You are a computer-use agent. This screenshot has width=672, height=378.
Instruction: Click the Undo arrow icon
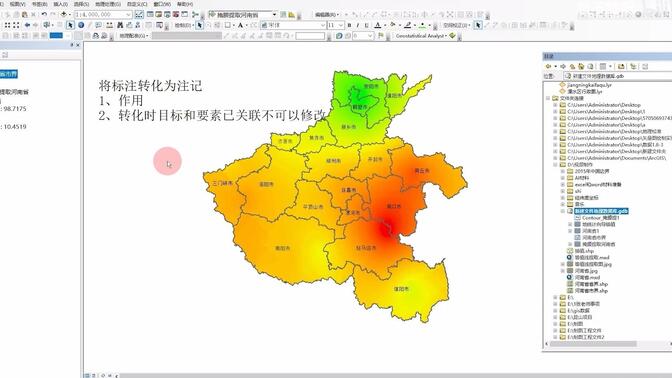point(44,15)
